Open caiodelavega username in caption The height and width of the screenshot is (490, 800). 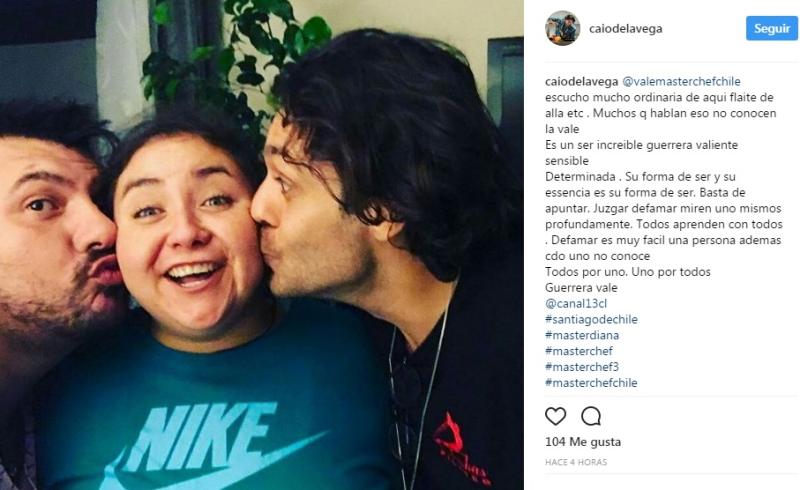point(582,82)
